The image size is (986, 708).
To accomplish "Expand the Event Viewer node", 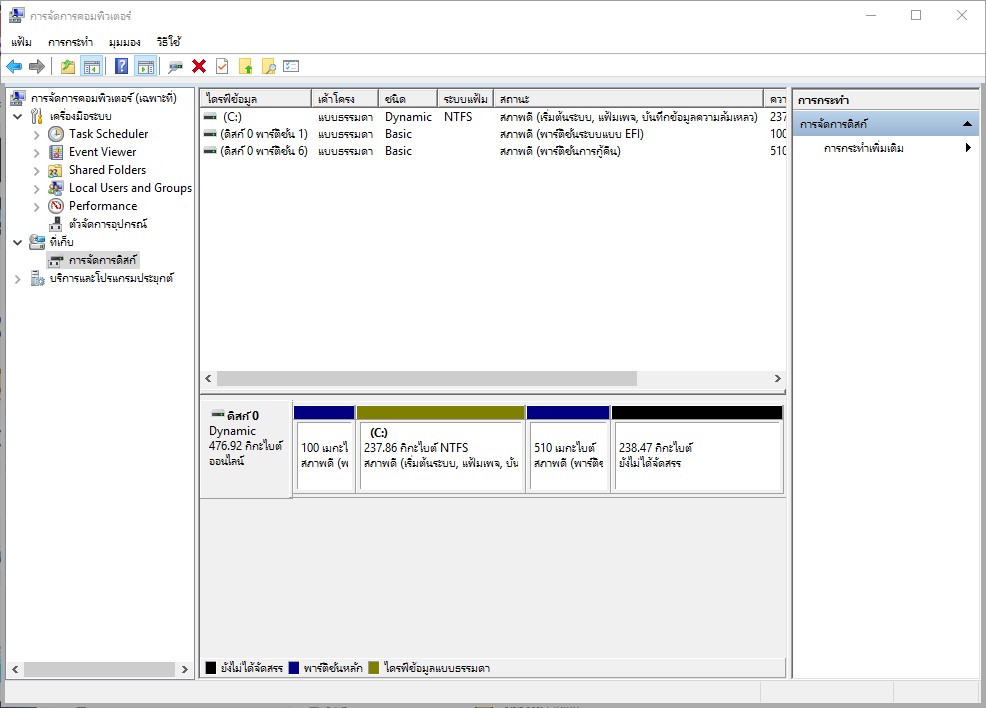I will pos(36,153).
